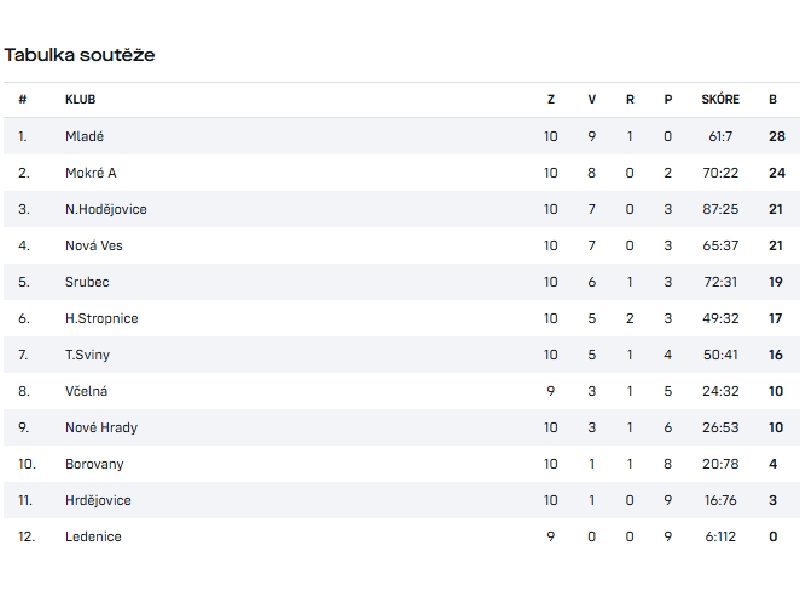Viewport: 800px width, 600px height.
Task: Click the Z matches column header
Action: (551, 100)
